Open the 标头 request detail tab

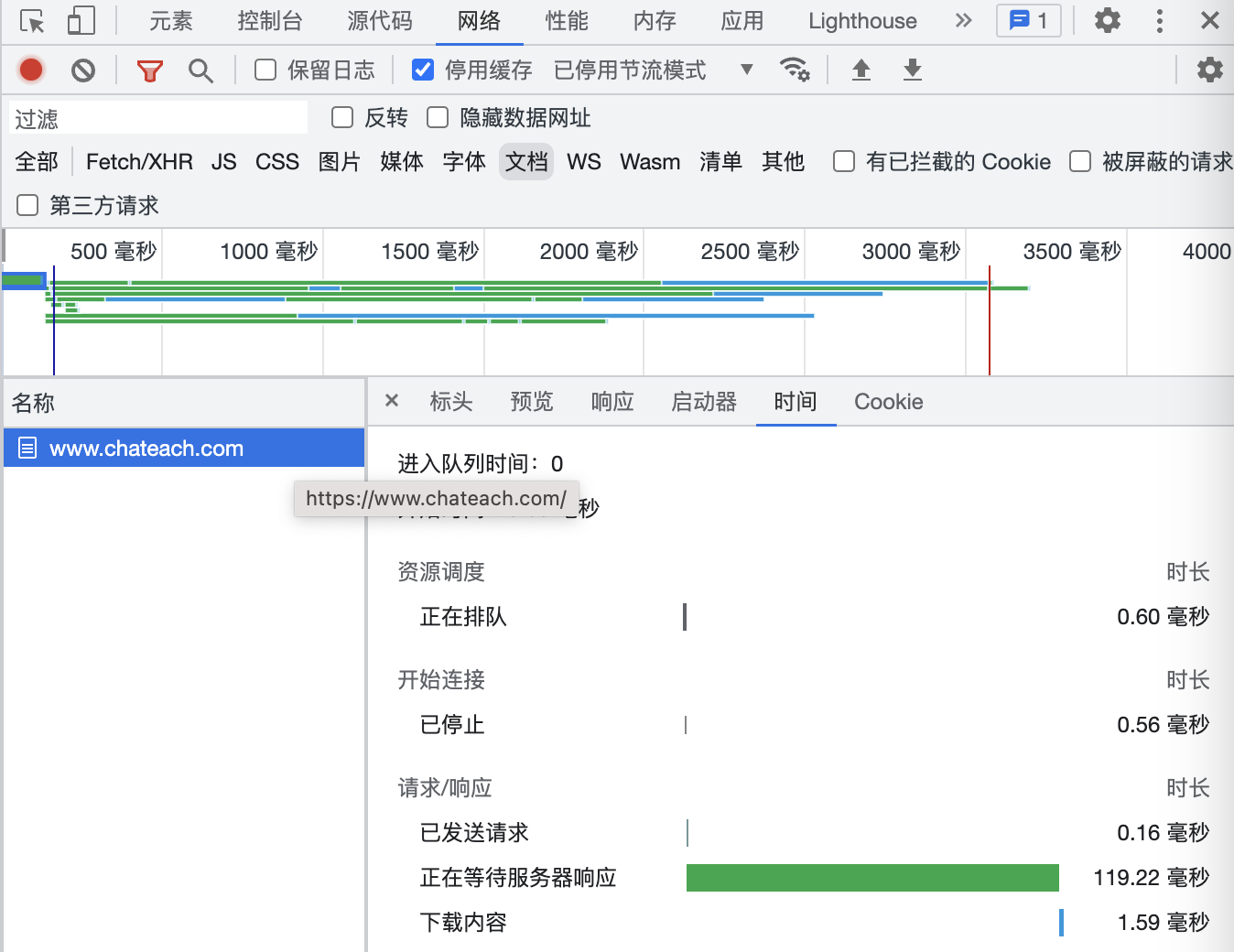451,402
